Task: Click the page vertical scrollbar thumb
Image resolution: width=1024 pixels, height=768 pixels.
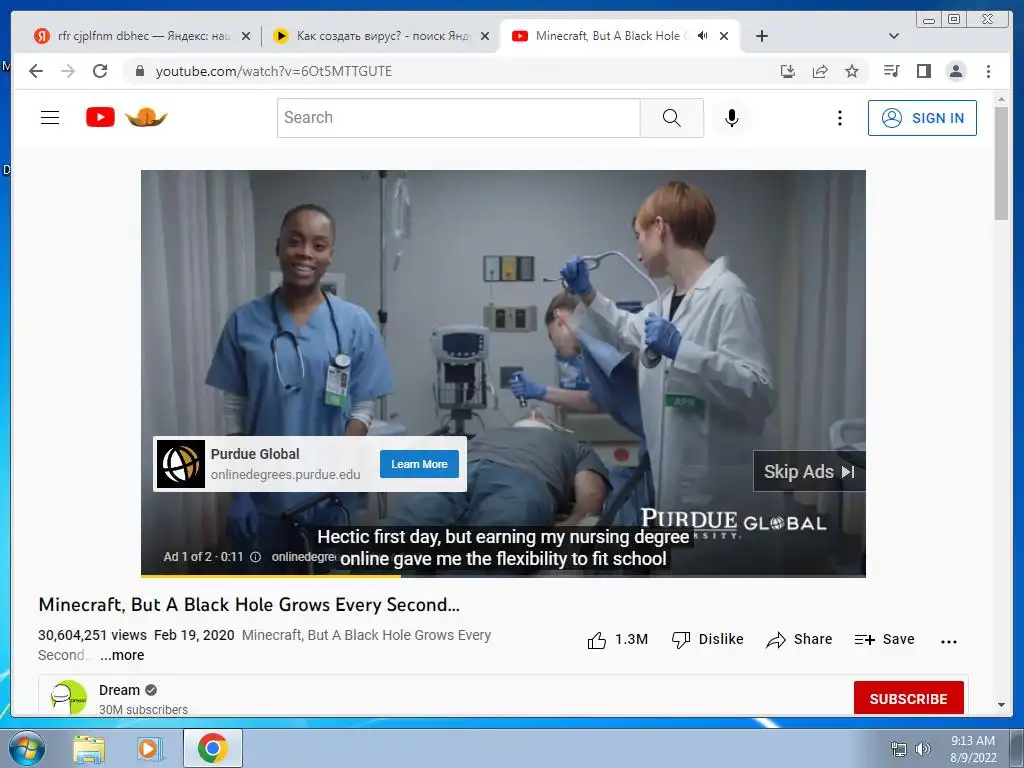Action: click(x=1001, y=163)
